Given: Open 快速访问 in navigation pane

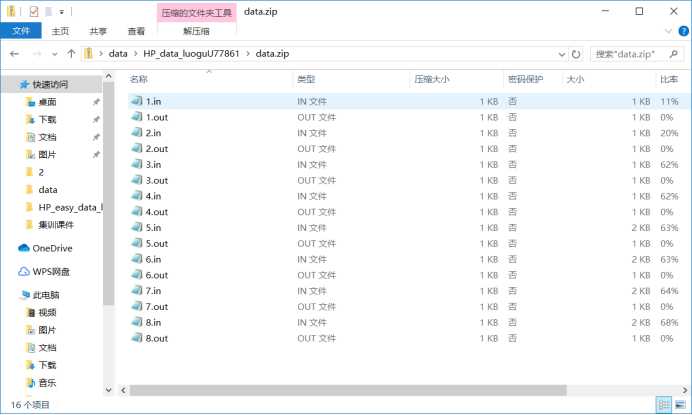Looking at the screenshot, I should click(x=50, y=84).
